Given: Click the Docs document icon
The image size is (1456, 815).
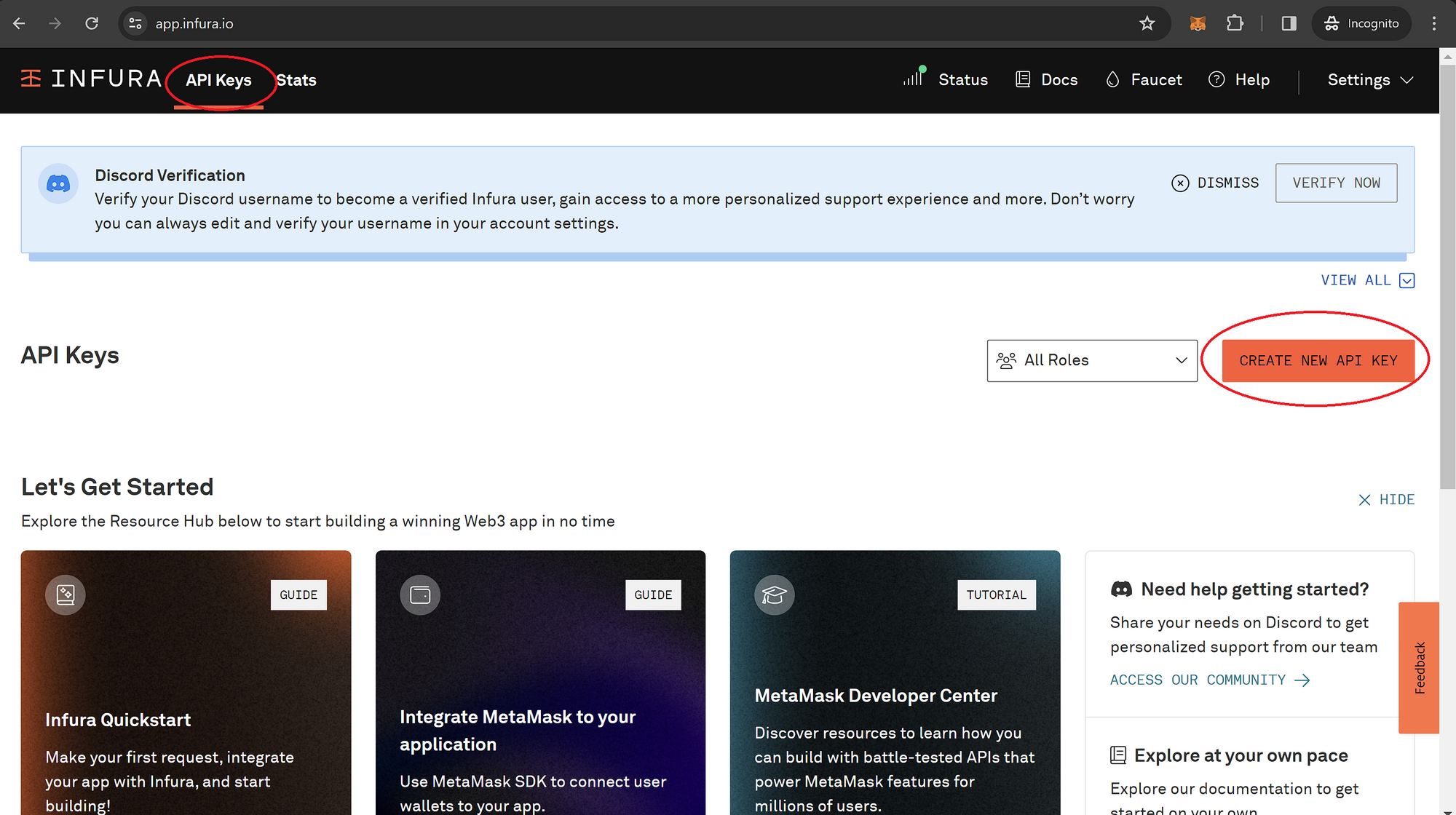Looking at the screenshot, I should point(1023,79).
